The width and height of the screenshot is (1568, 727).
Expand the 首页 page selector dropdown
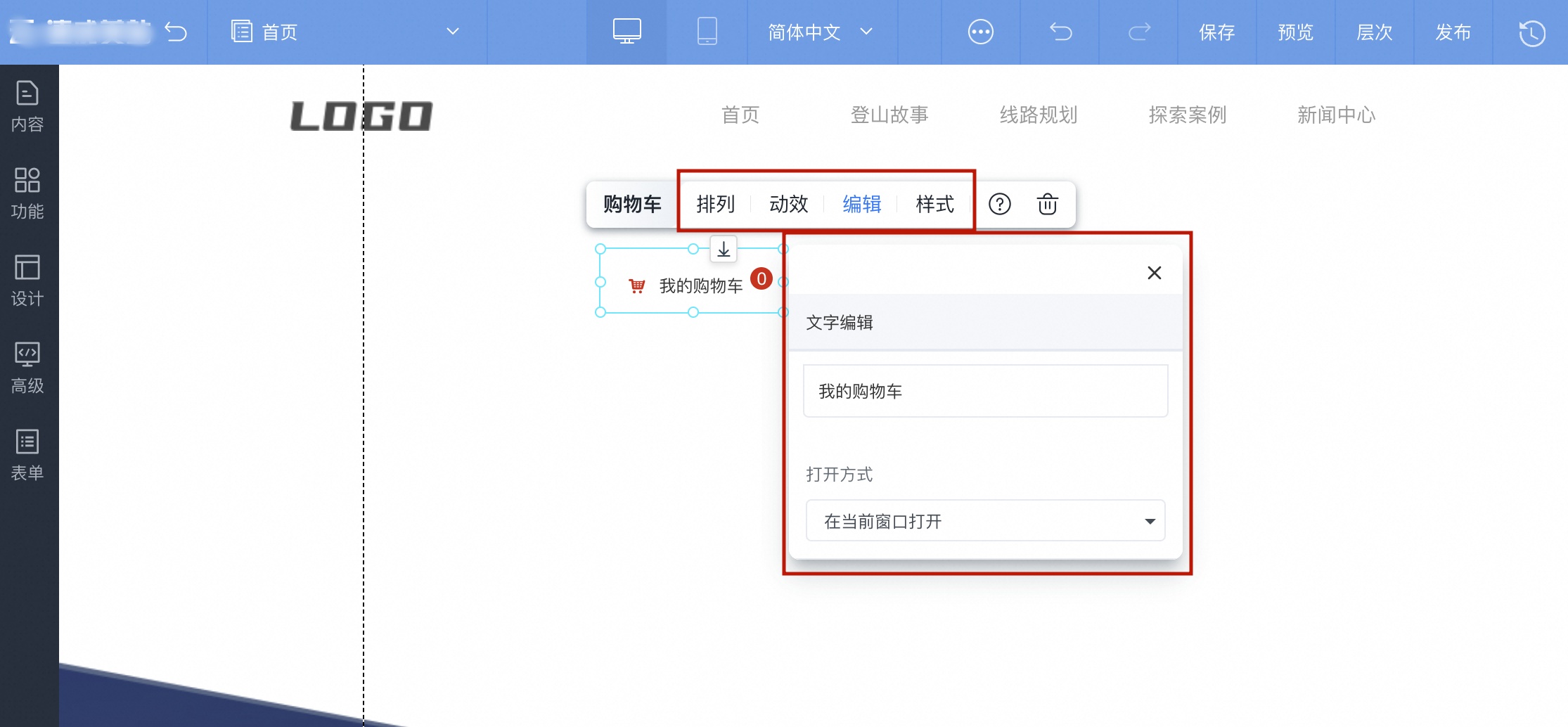click(453, 32)
